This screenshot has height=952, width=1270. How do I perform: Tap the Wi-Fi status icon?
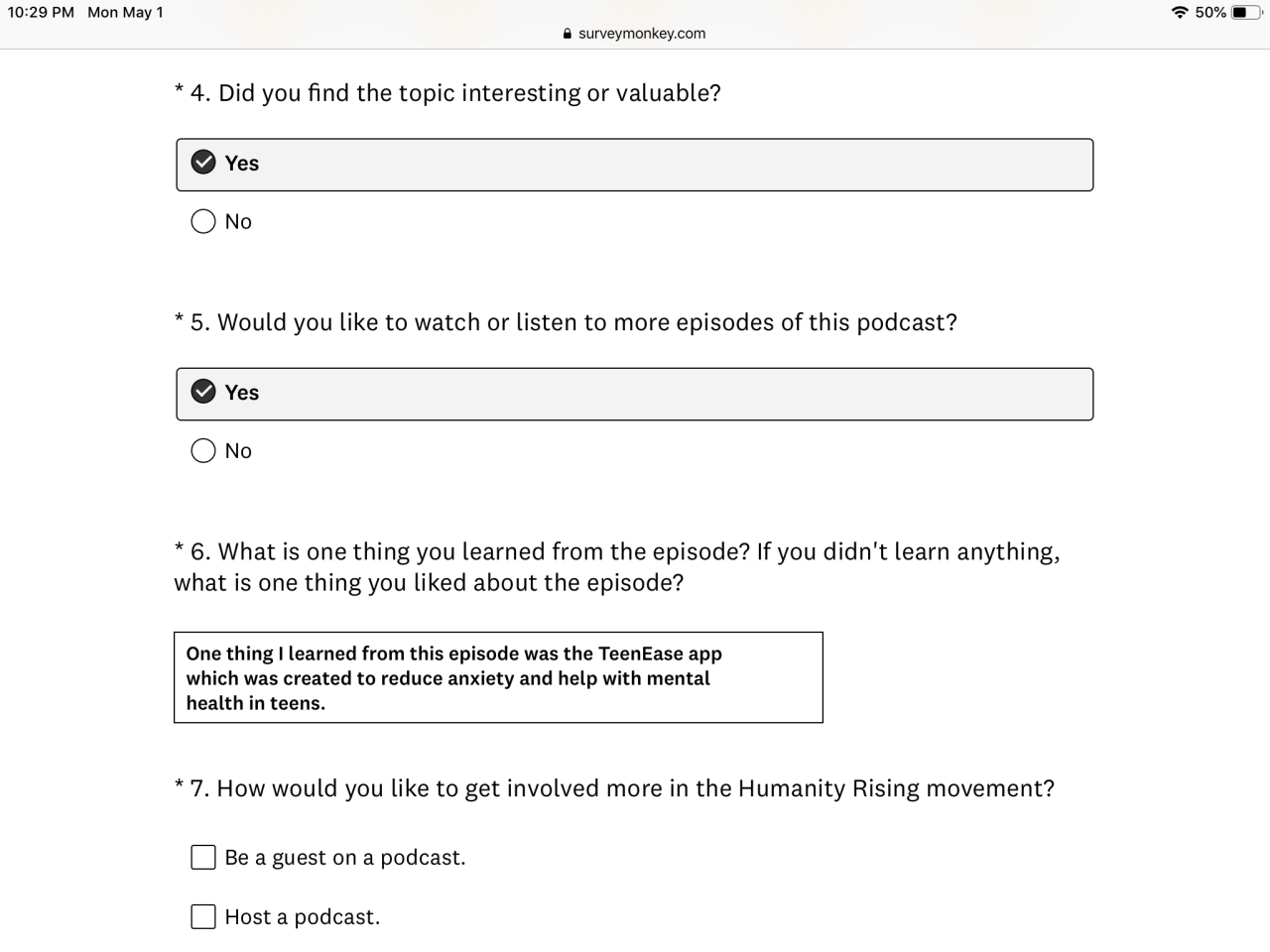pos(1180,13)
